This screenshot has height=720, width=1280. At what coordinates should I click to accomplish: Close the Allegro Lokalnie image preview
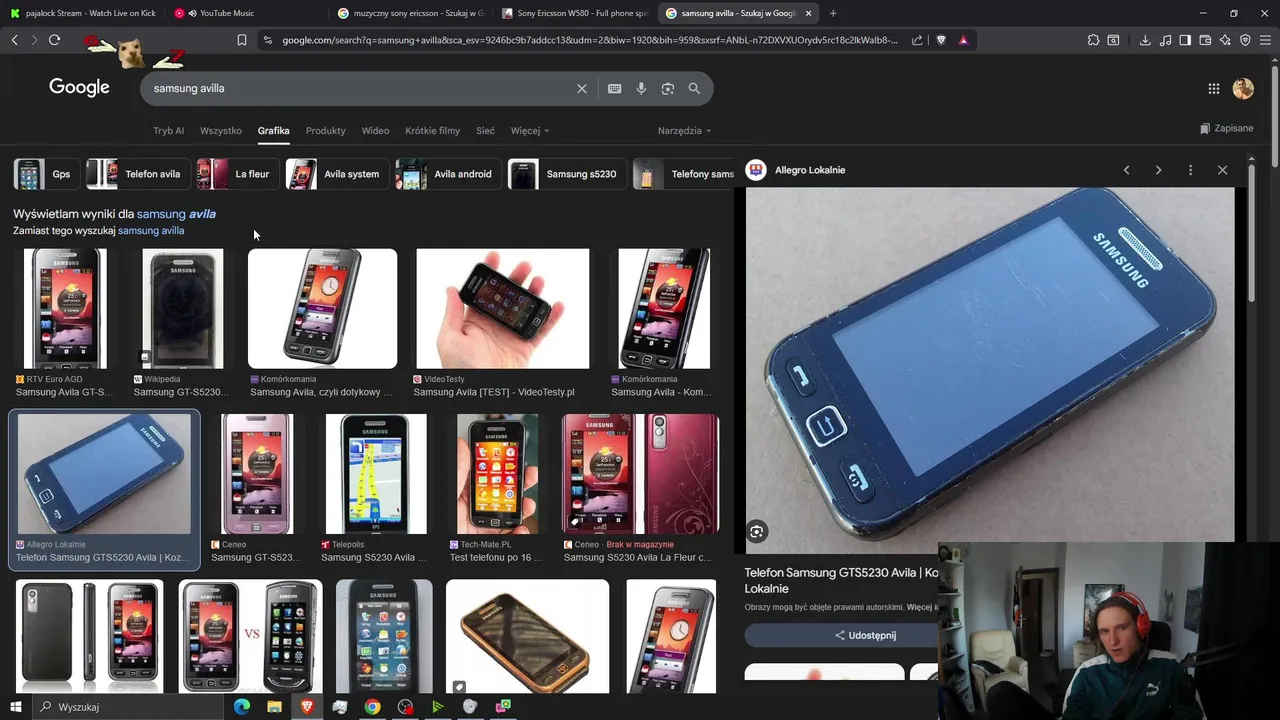1222,170
